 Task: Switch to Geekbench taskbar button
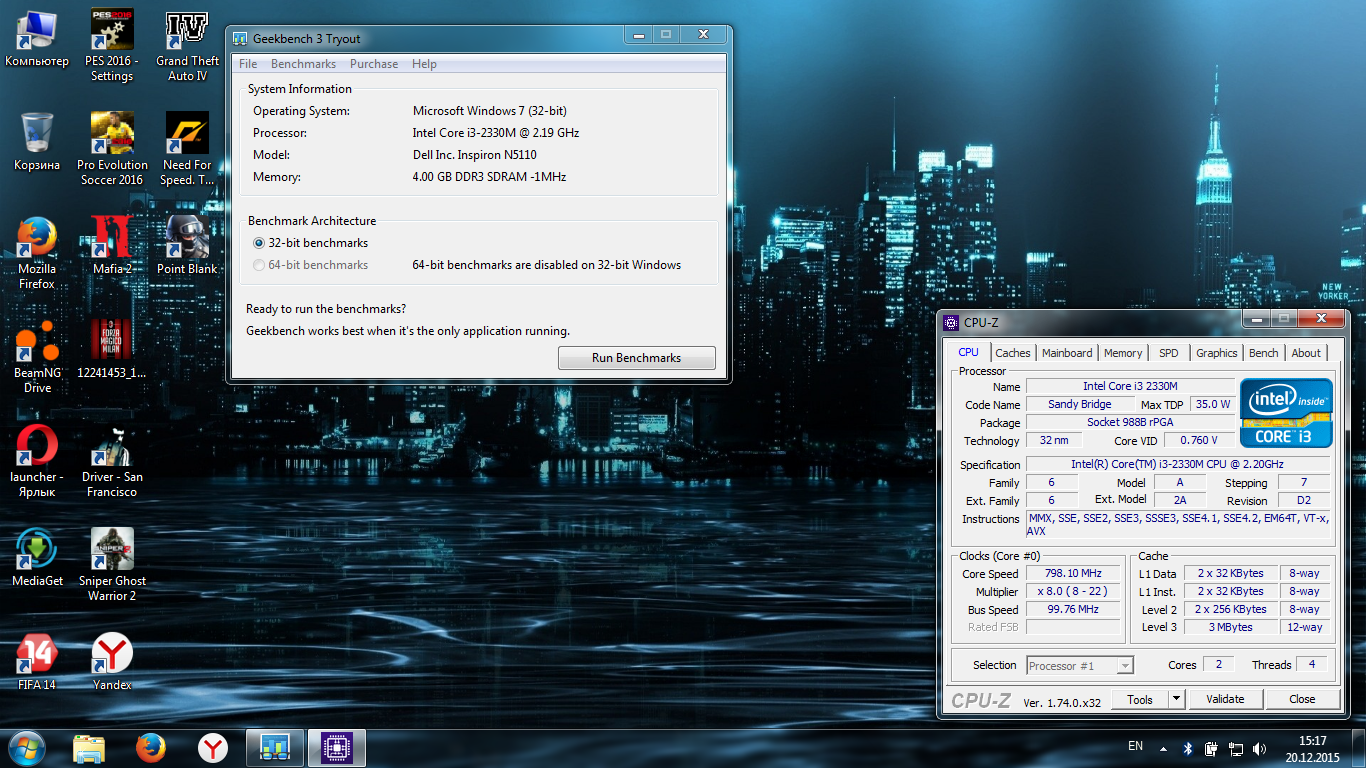tap(275, 748)
